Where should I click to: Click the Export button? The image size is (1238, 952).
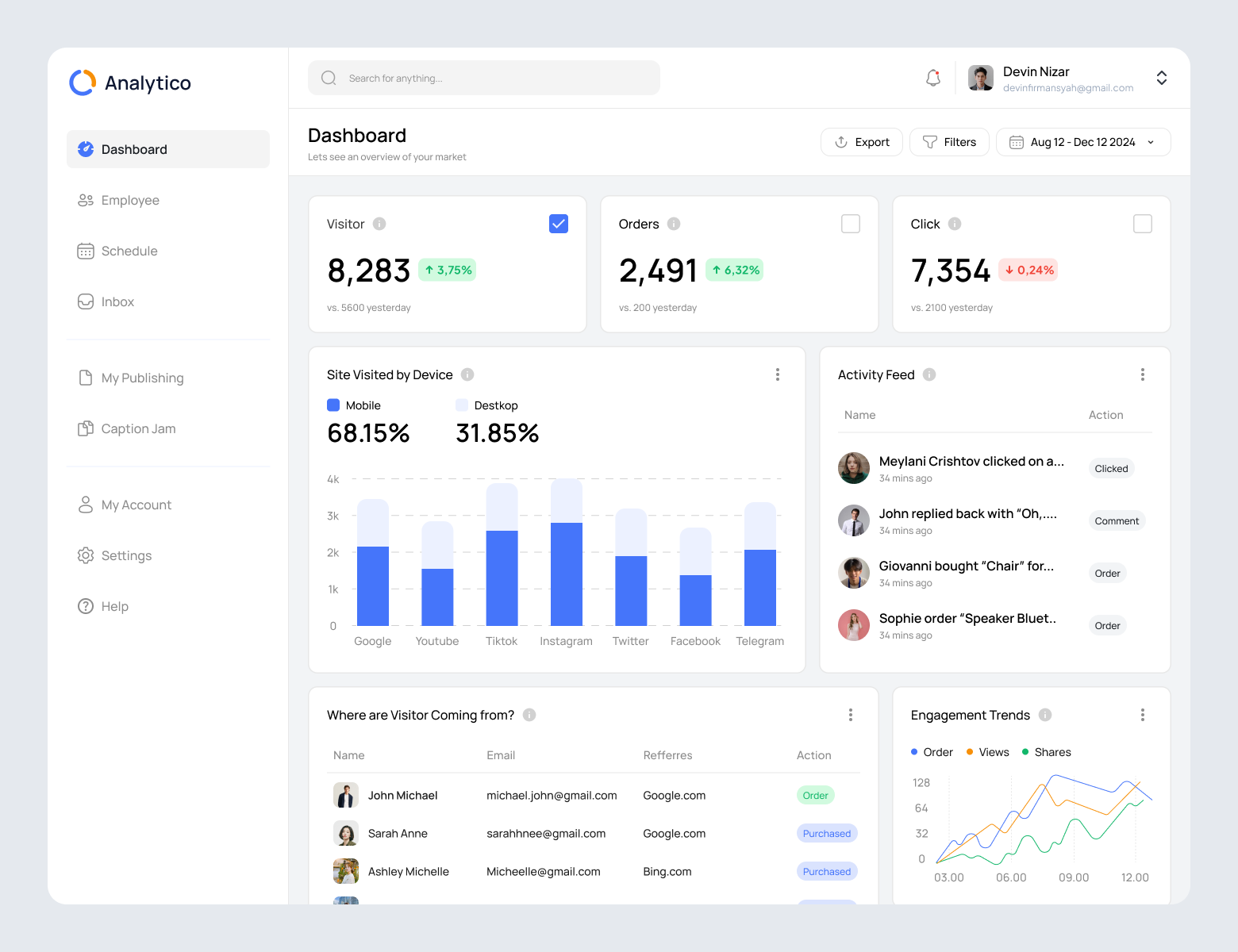pos(861,141)
